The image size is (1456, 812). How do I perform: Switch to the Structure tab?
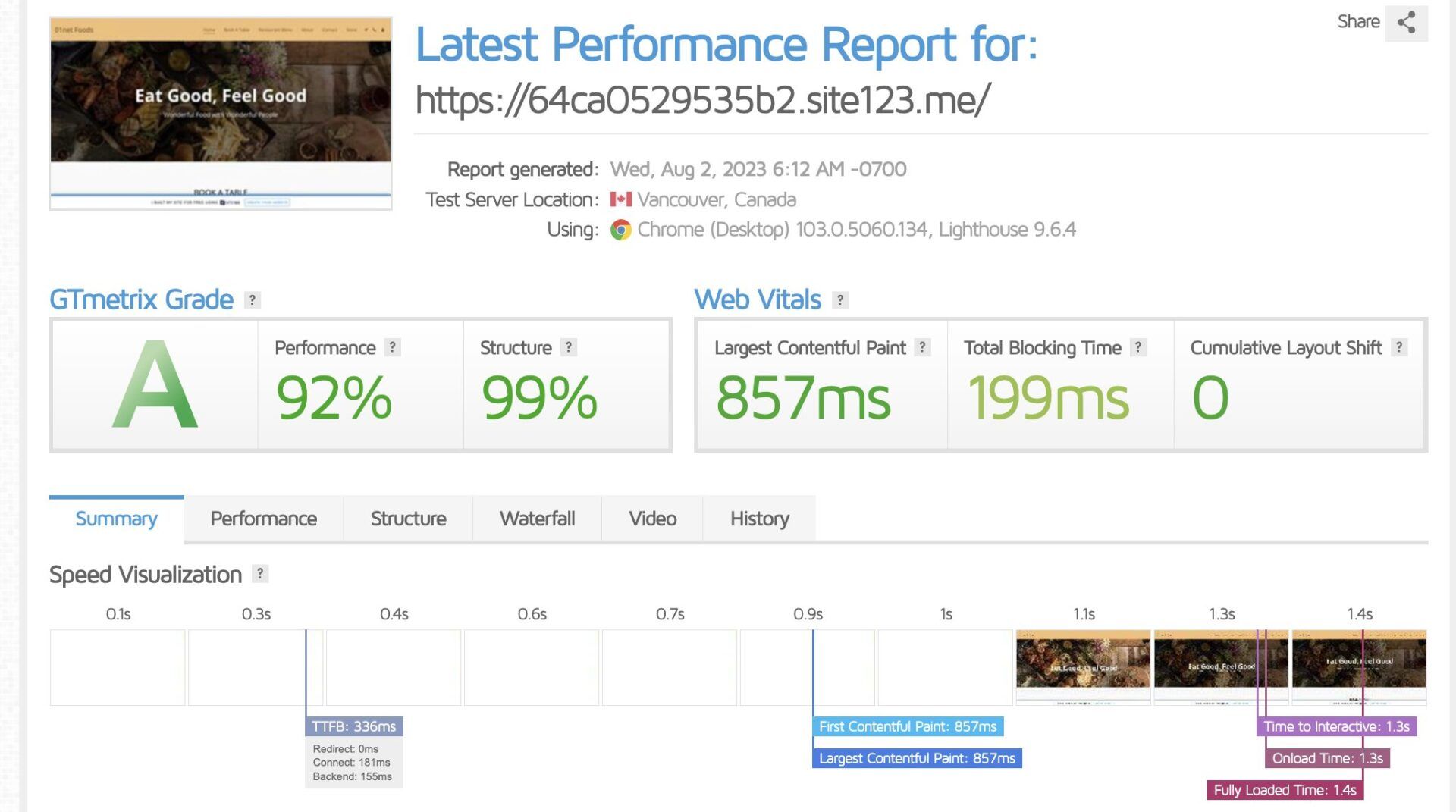[408, 519]
